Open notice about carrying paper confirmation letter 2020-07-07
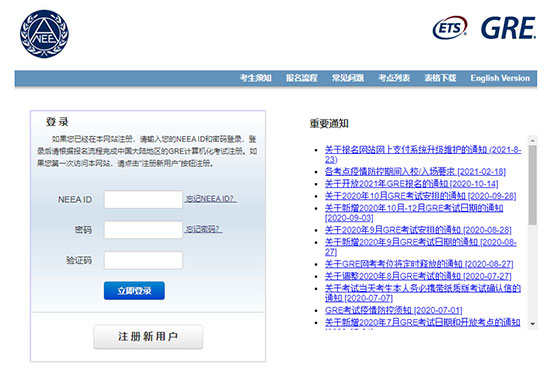This screenshot has width=550, height=377. pyautogui.click(x=423, y=293)
